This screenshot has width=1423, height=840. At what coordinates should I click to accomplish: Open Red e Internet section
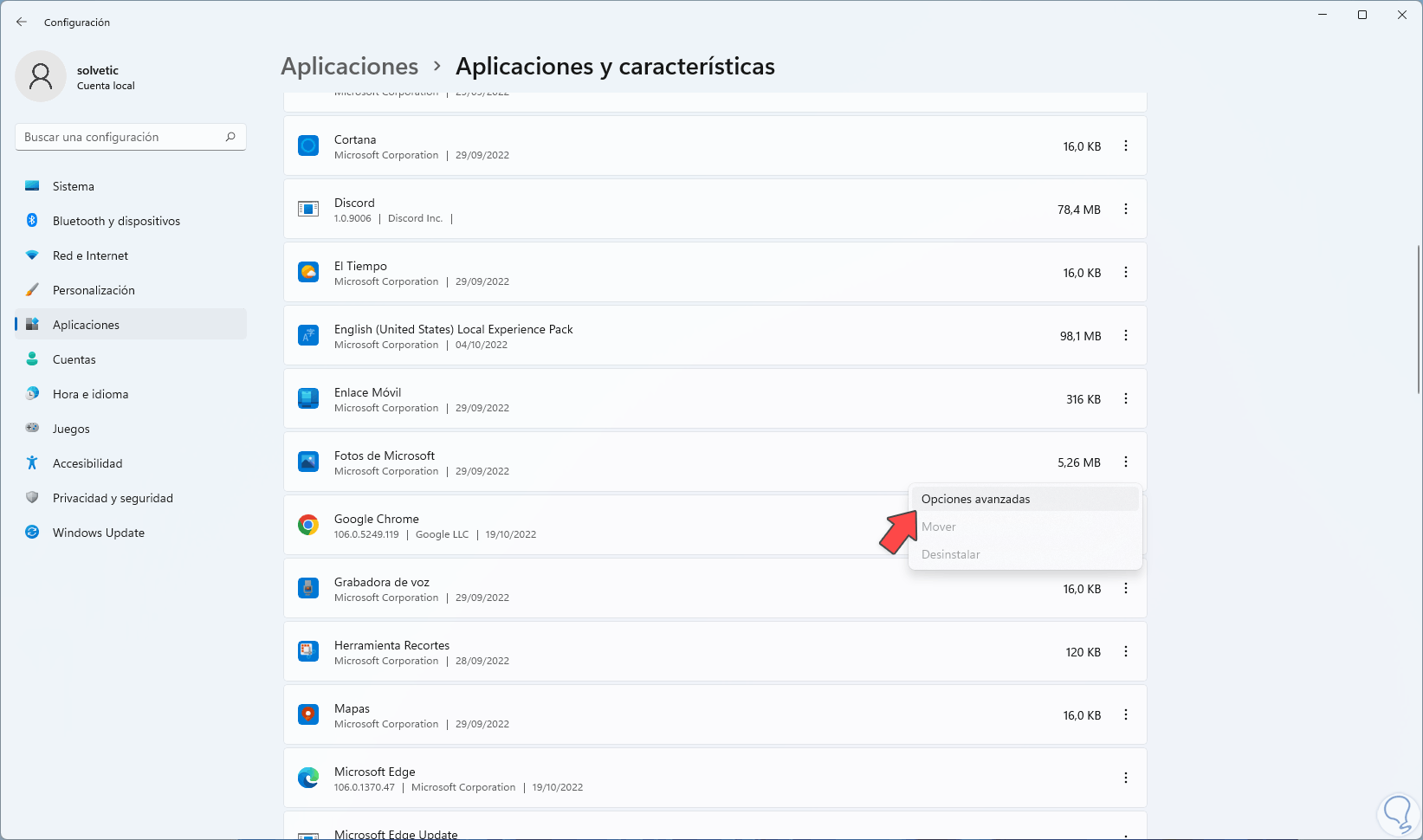coord(131,255)
